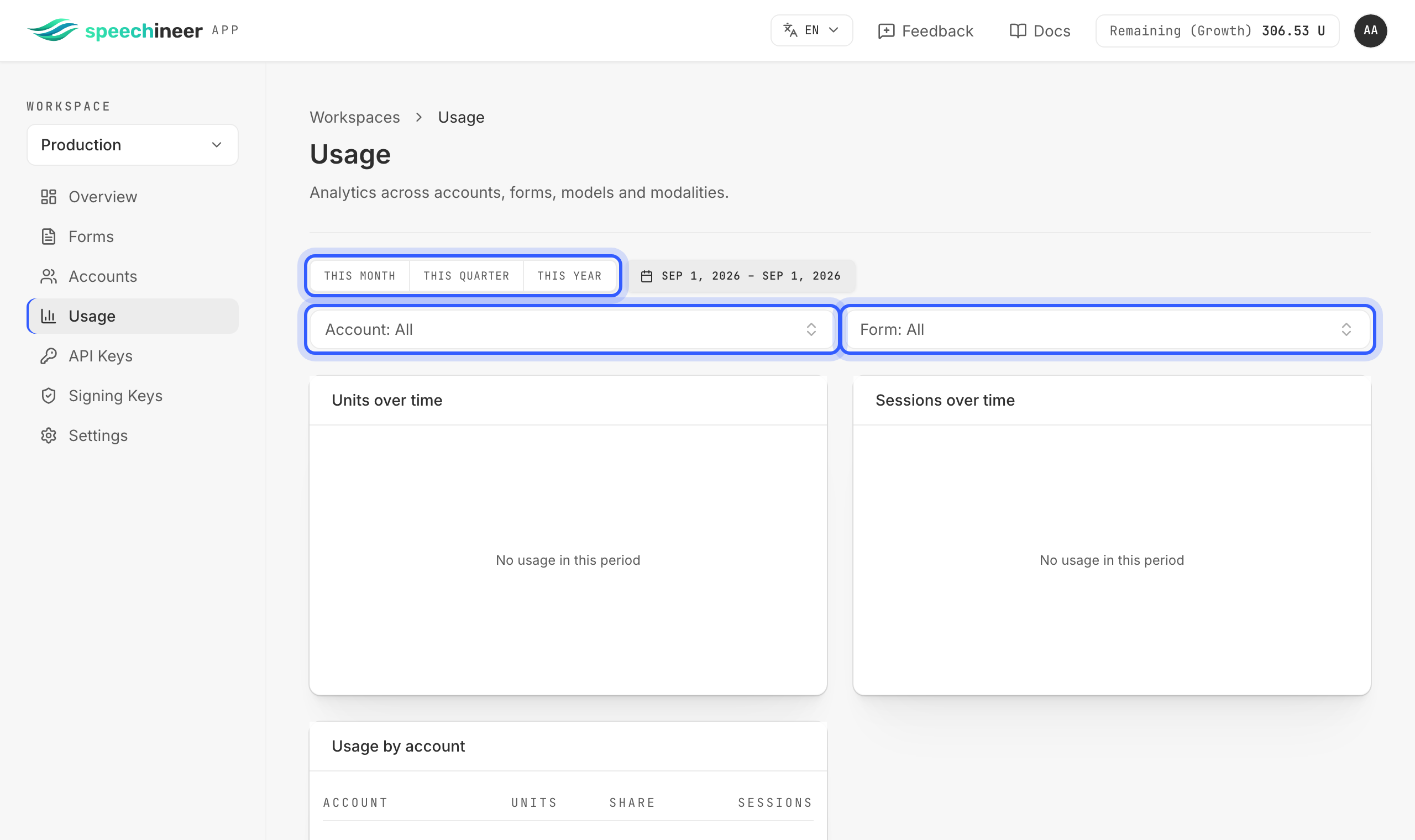The image size is (1415, 840).
Task: Click the Usage breadcrumb text
Action: coord(462,117)
